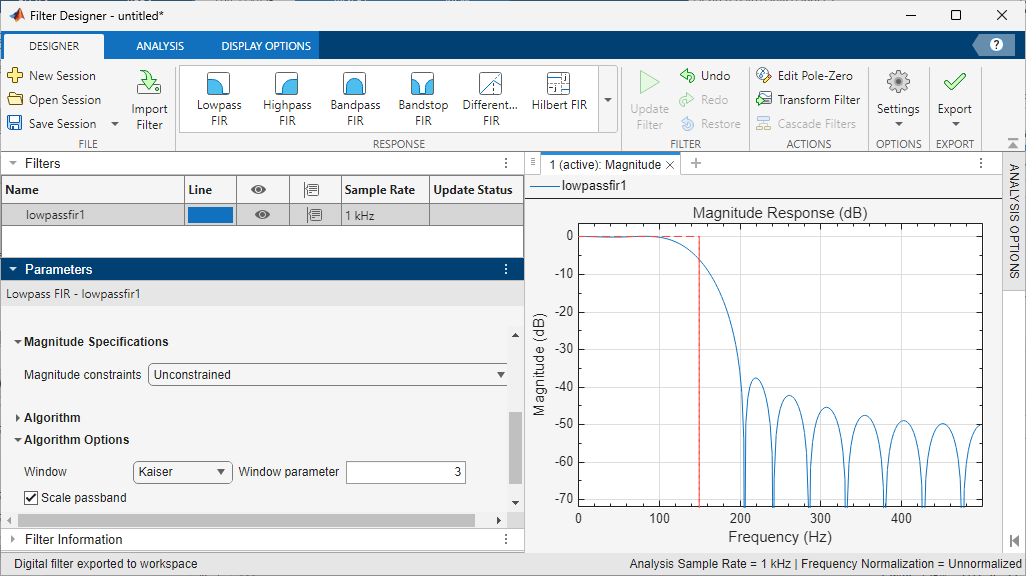The image size is (1026, 576).
Task: Open a saved session with Open Session
Action: click(55, 99)
